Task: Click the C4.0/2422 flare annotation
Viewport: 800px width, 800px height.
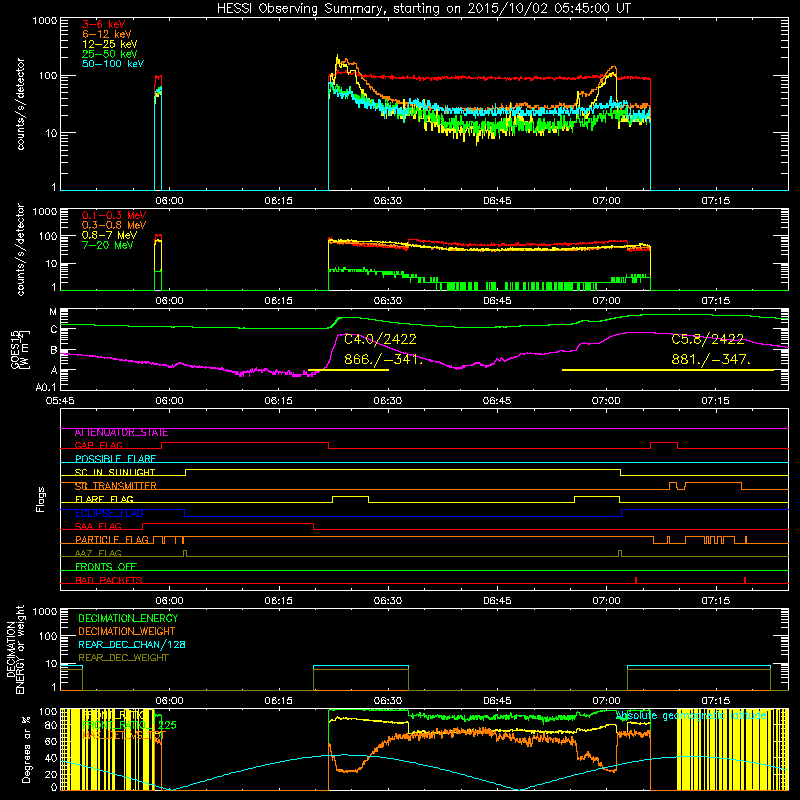Action: [x=380, y=339]
